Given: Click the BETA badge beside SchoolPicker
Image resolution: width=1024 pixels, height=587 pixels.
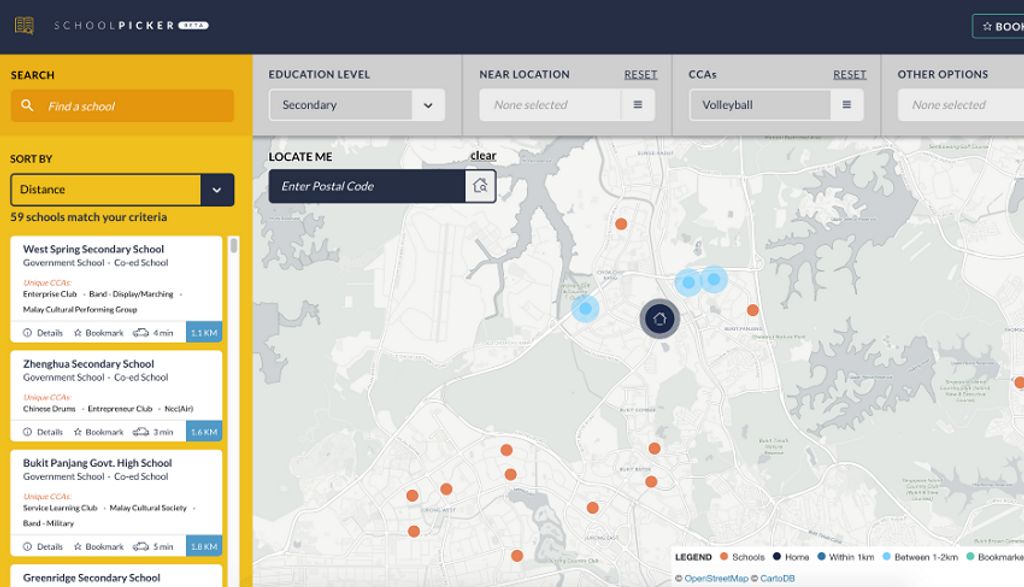Looking at the screenshot, I should pyautogui.click(x=193, y=25).
